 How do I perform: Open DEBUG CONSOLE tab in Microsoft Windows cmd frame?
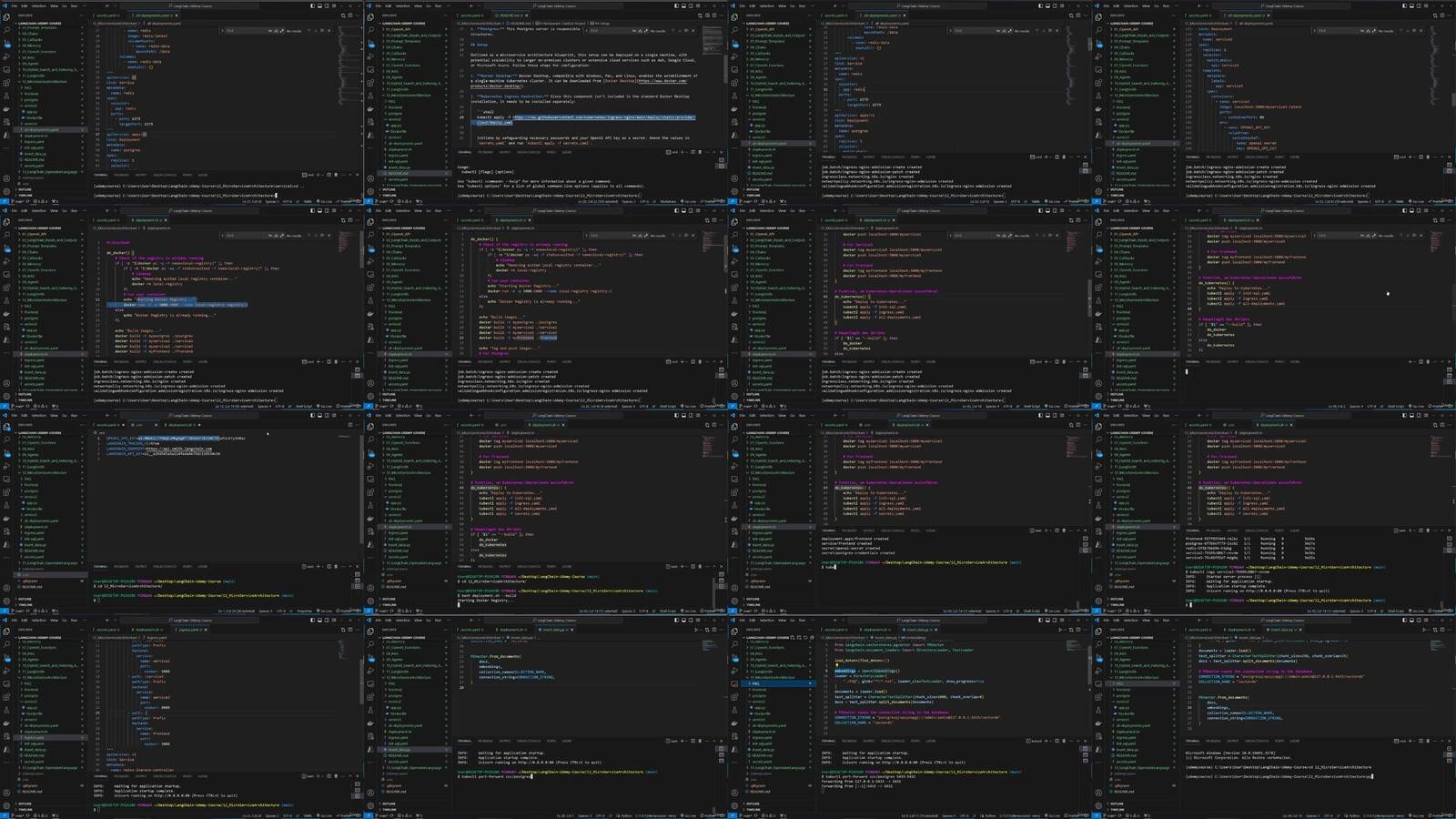pos(1257,741)
